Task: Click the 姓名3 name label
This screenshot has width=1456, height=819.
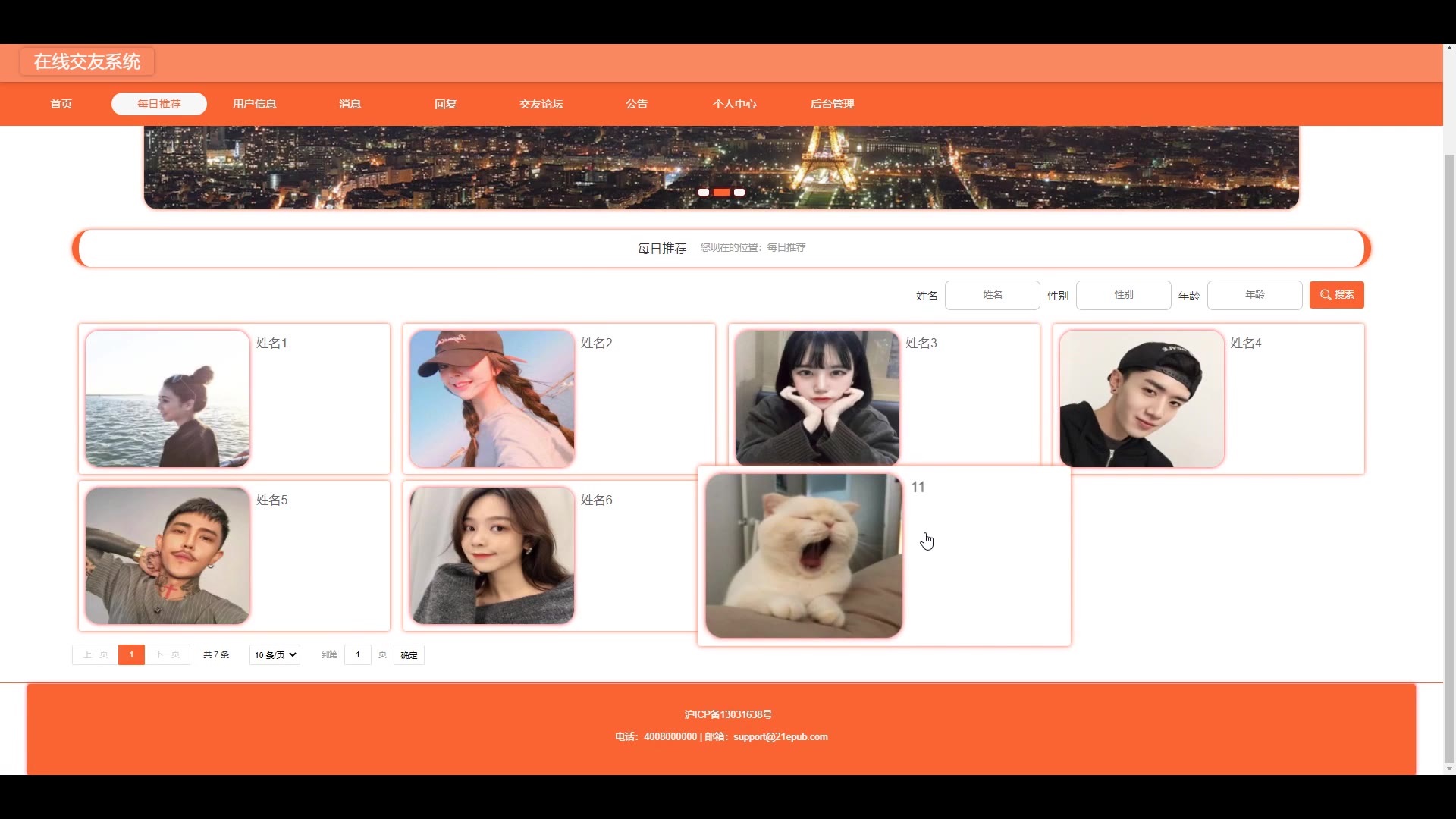Action: click(x=921, y=344)
